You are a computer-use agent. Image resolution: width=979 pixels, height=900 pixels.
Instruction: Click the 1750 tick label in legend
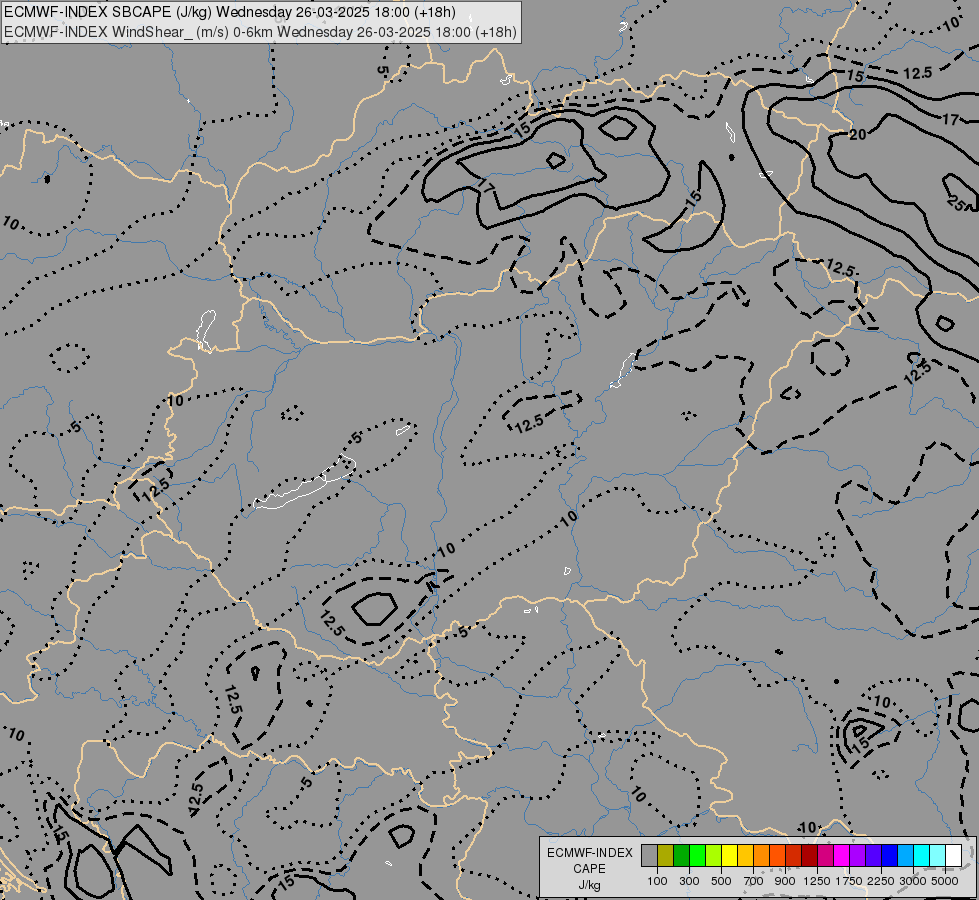[849, 881]
